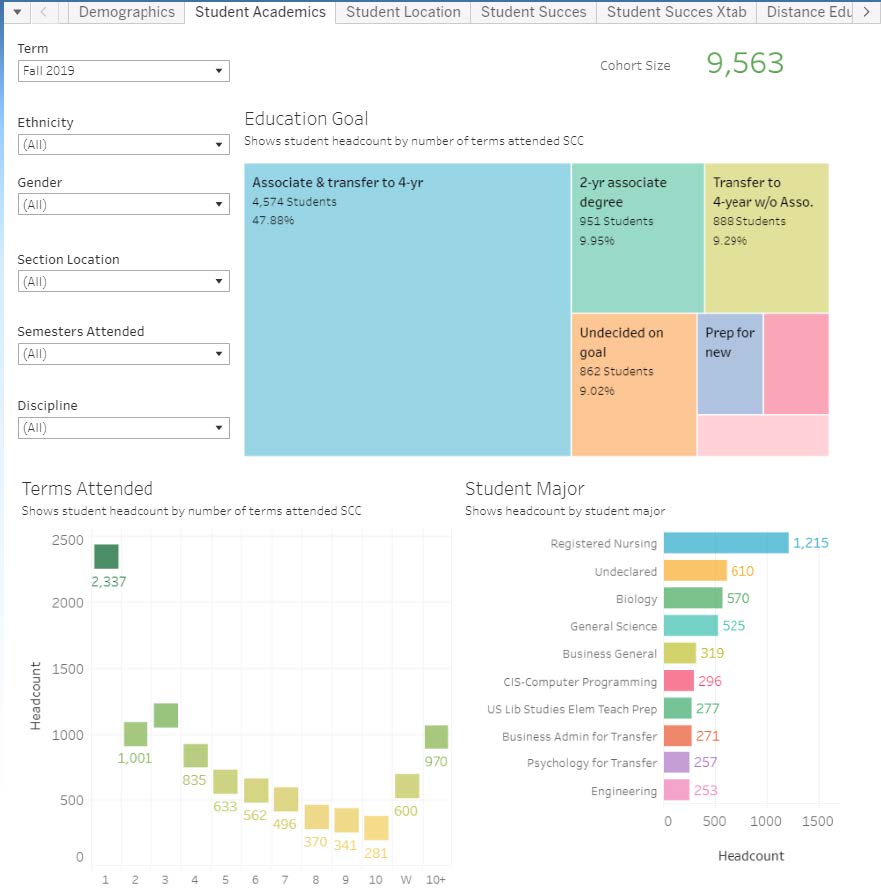Click the vertical Headcount axis title
The image size is (881, 896).
click(x=35, y=696)
